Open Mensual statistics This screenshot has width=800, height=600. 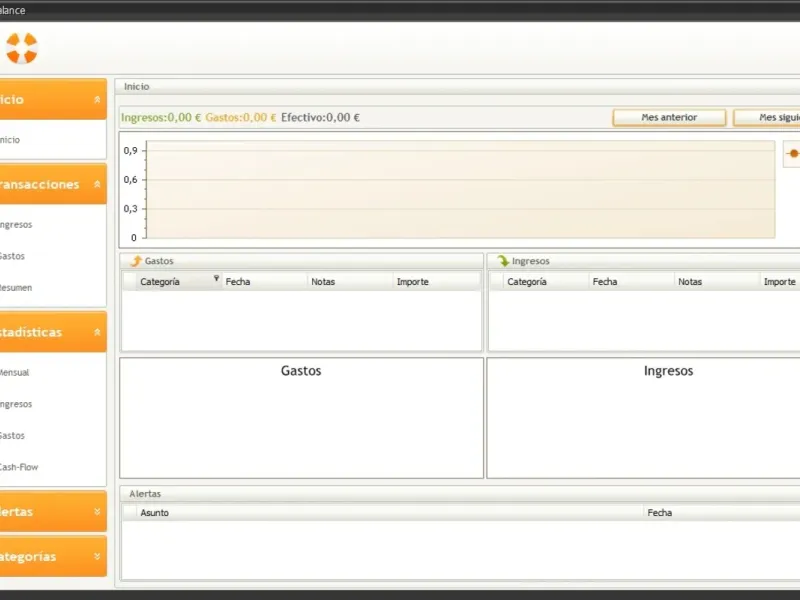coord(14,372)
